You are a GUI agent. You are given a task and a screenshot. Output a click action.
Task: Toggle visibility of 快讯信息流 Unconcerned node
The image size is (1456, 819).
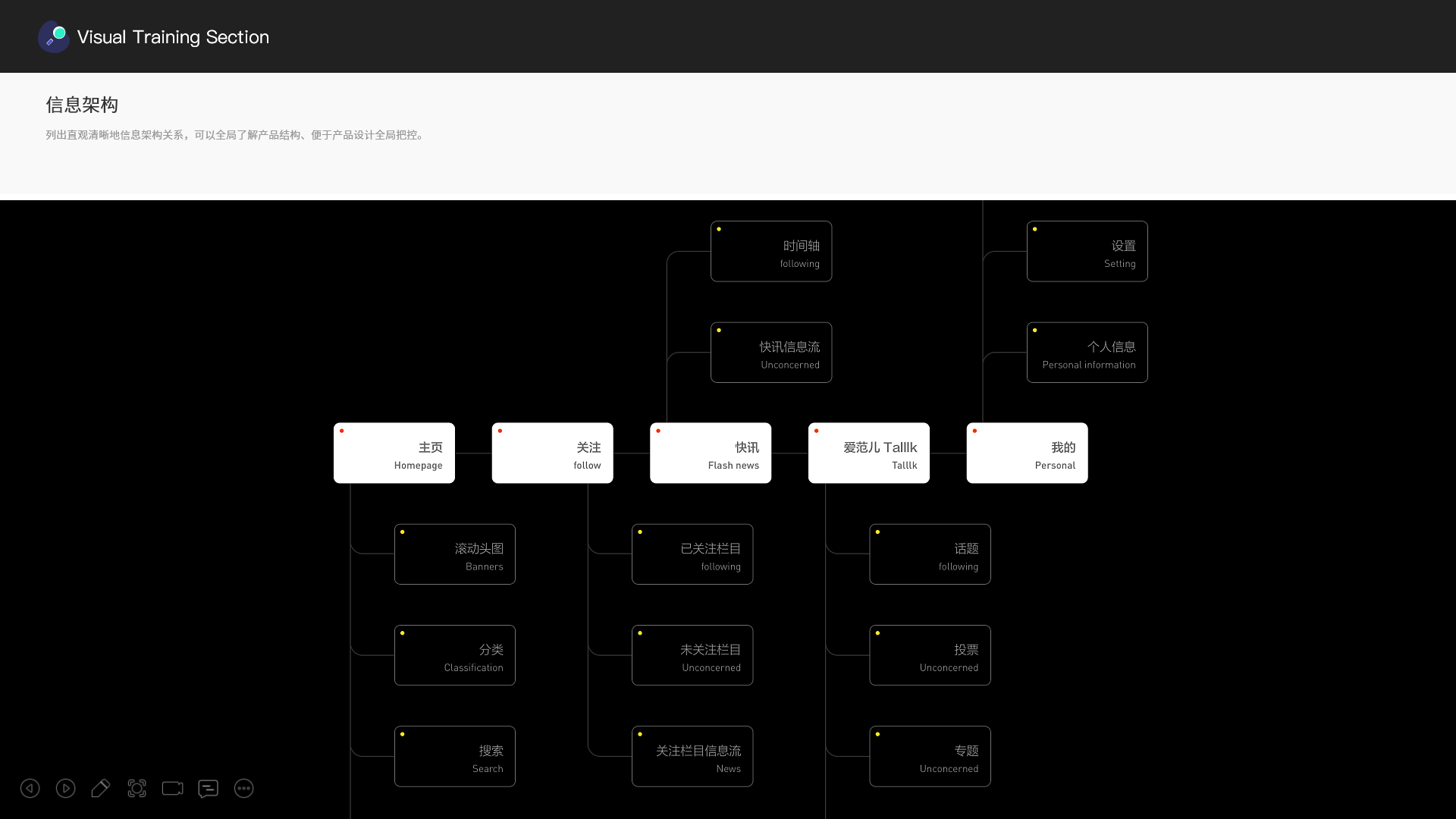(720, 331)
